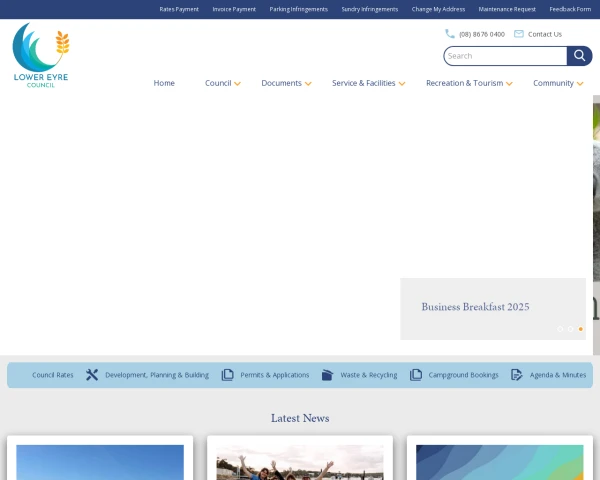This screenshot has width=600, height=480.
Task: Open the Community menu item
Action: pos(553,83)
